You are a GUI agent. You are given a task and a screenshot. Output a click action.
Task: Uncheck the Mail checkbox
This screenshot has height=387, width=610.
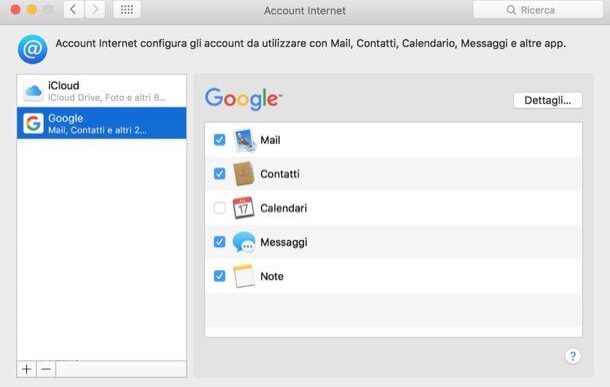(x=219, y=140)
